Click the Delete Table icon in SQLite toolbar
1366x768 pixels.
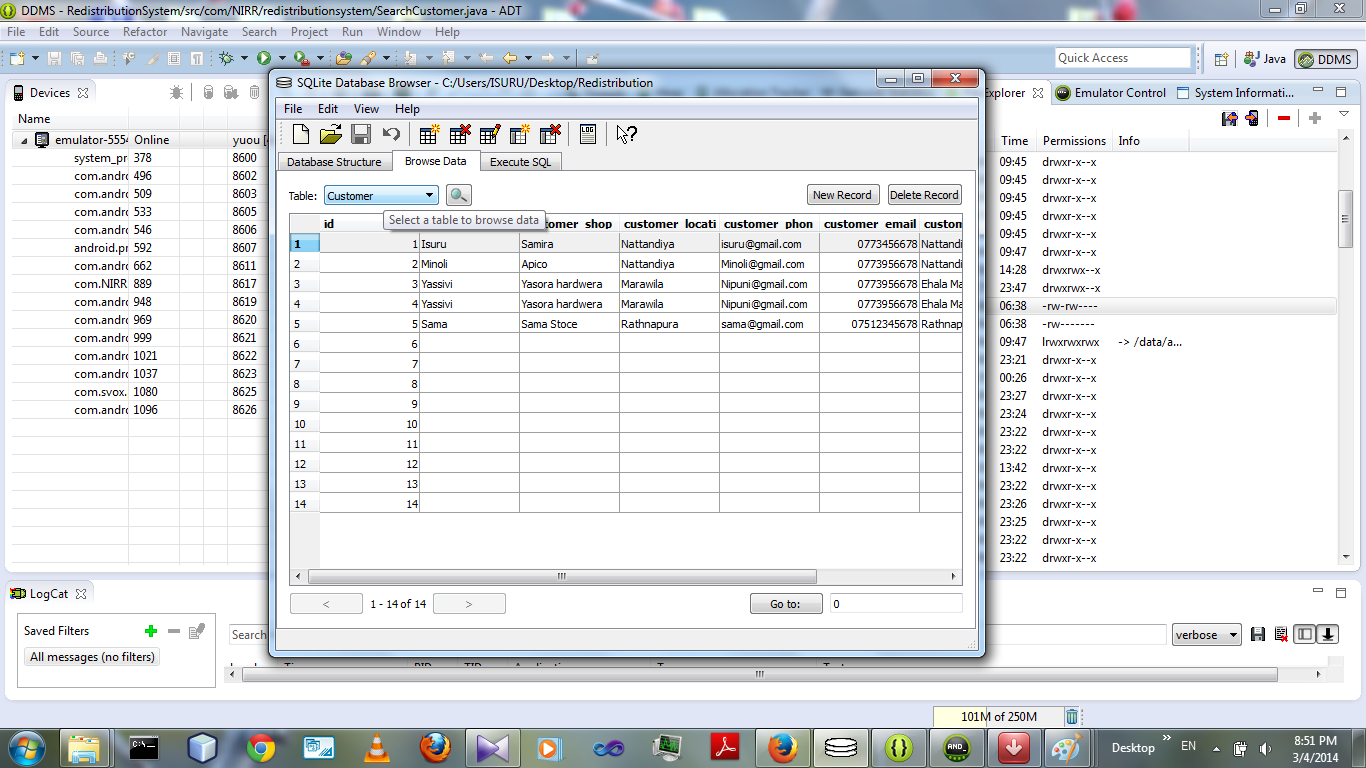pos(460,134)
